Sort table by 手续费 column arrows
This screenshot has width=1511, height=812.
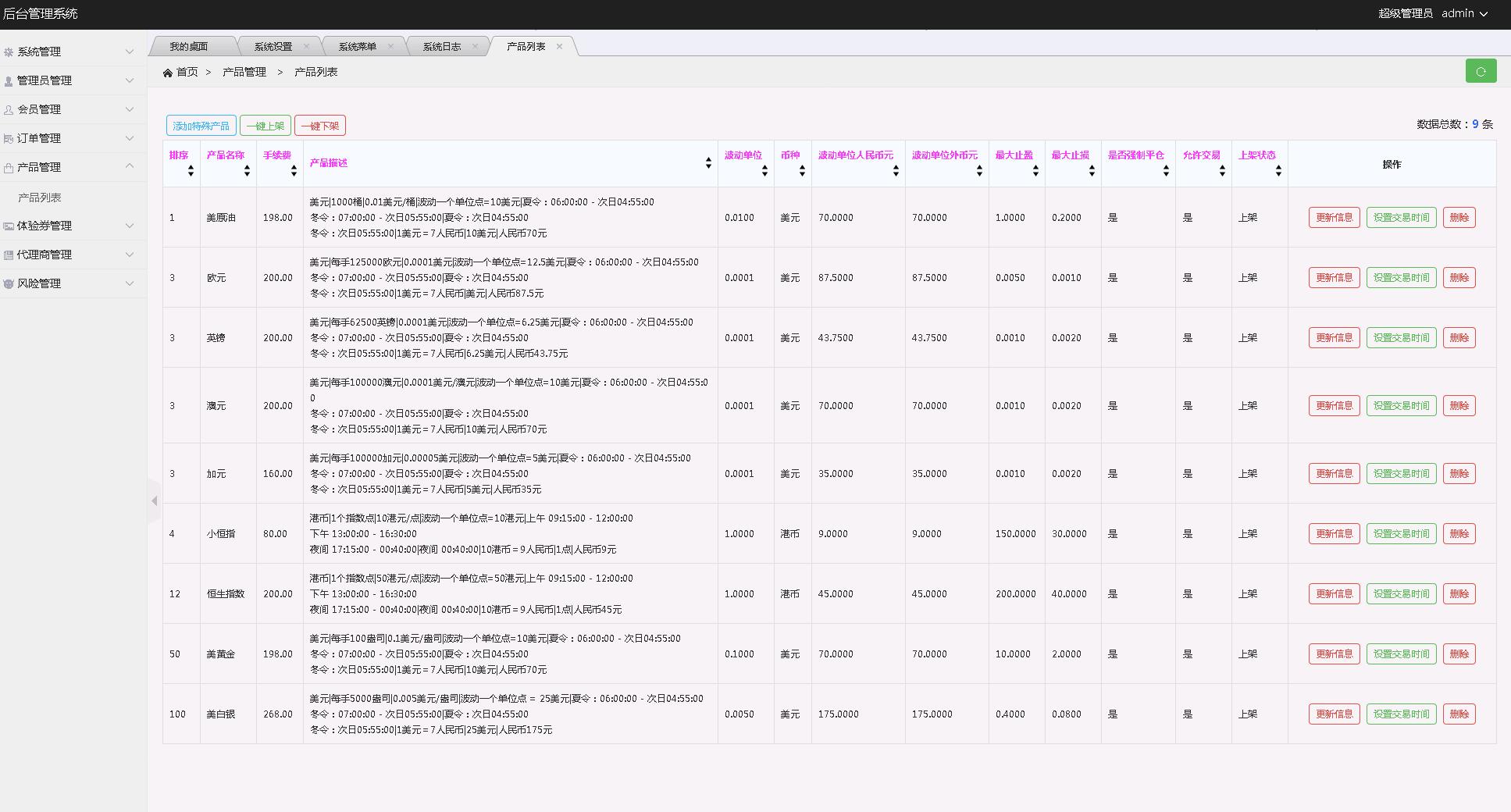[x=294, y=171]
